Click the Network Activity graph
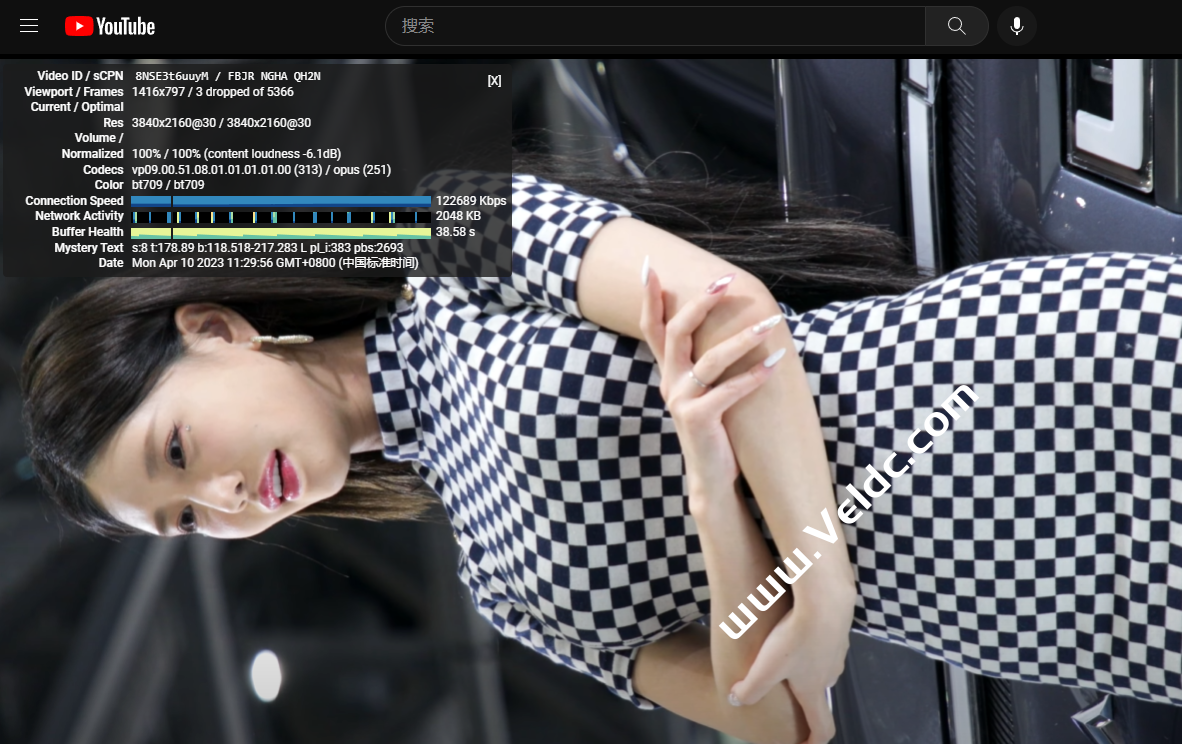This screenshot has height=744, width=1182. click(280, 217)
